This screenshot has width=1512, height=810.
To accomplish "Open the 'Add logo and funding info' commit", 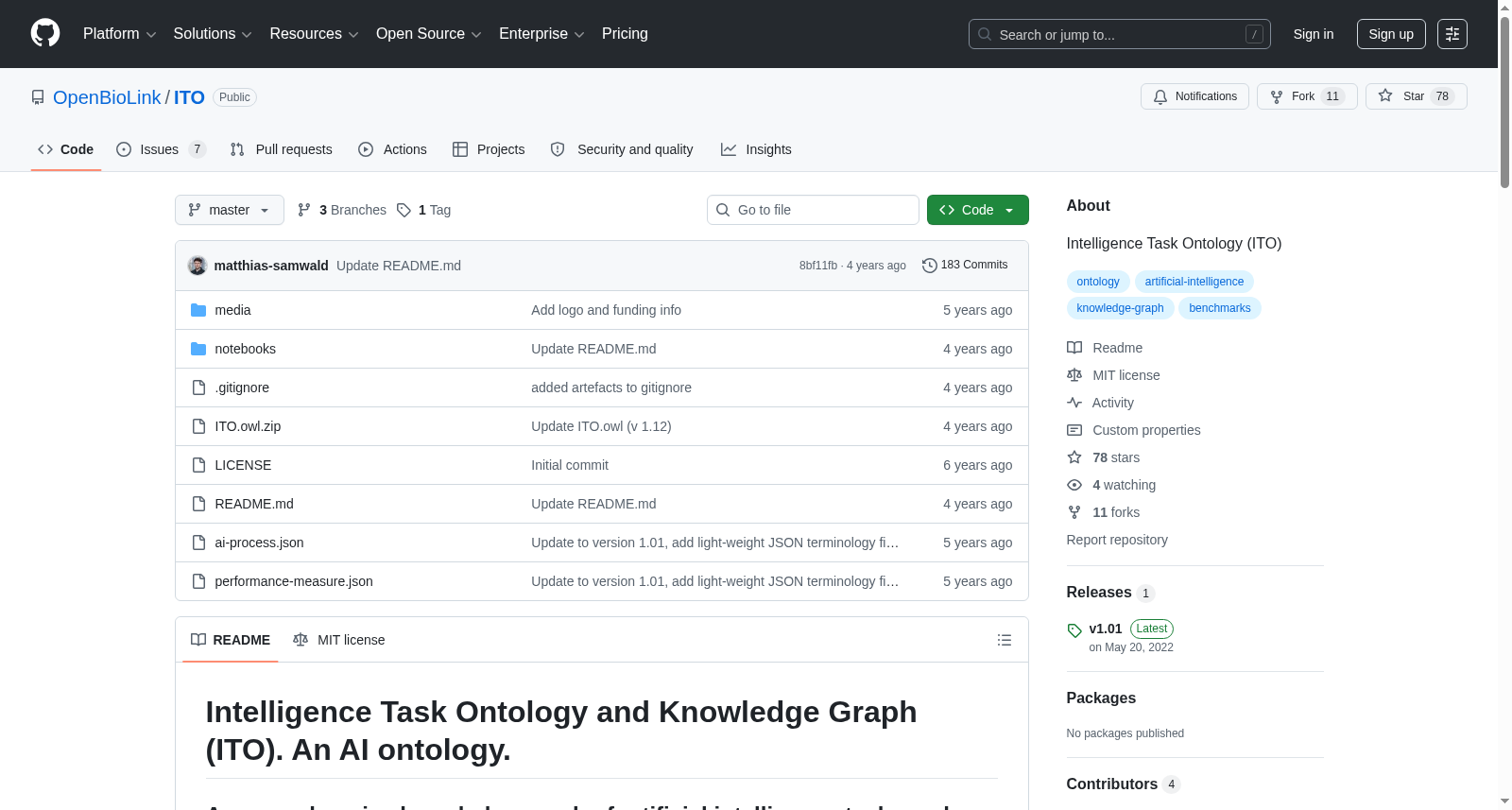I will [606, 310].
